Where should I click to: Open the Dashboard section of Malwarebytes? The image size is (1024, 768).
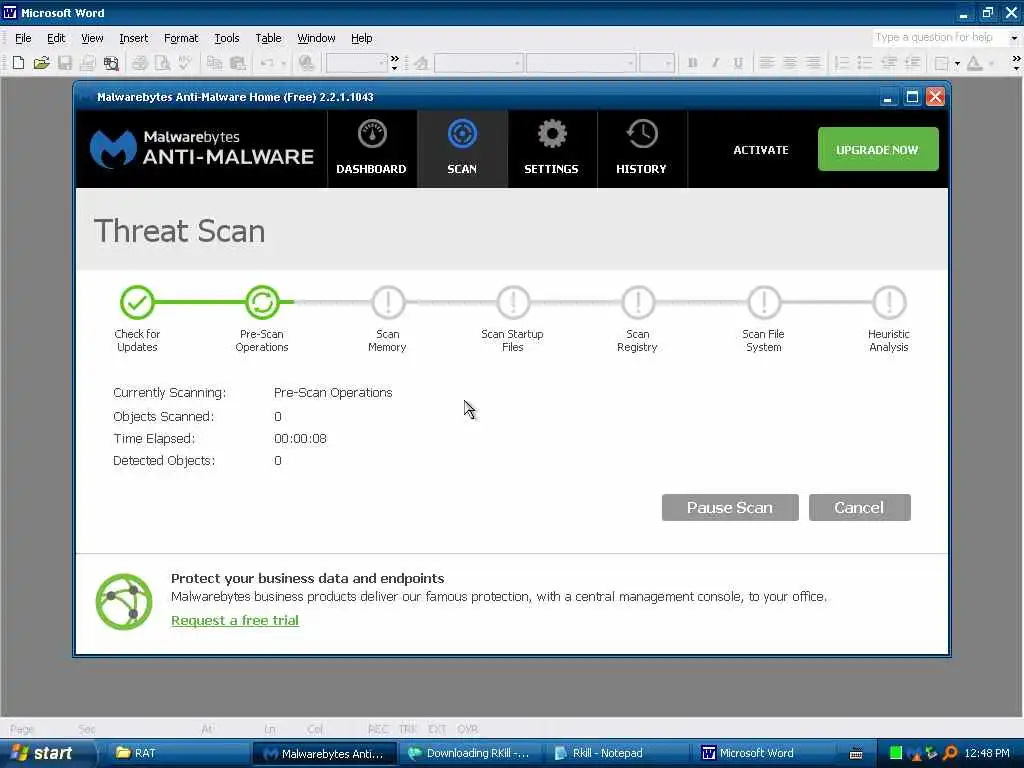pyautogui.click(x=372, y=149)
